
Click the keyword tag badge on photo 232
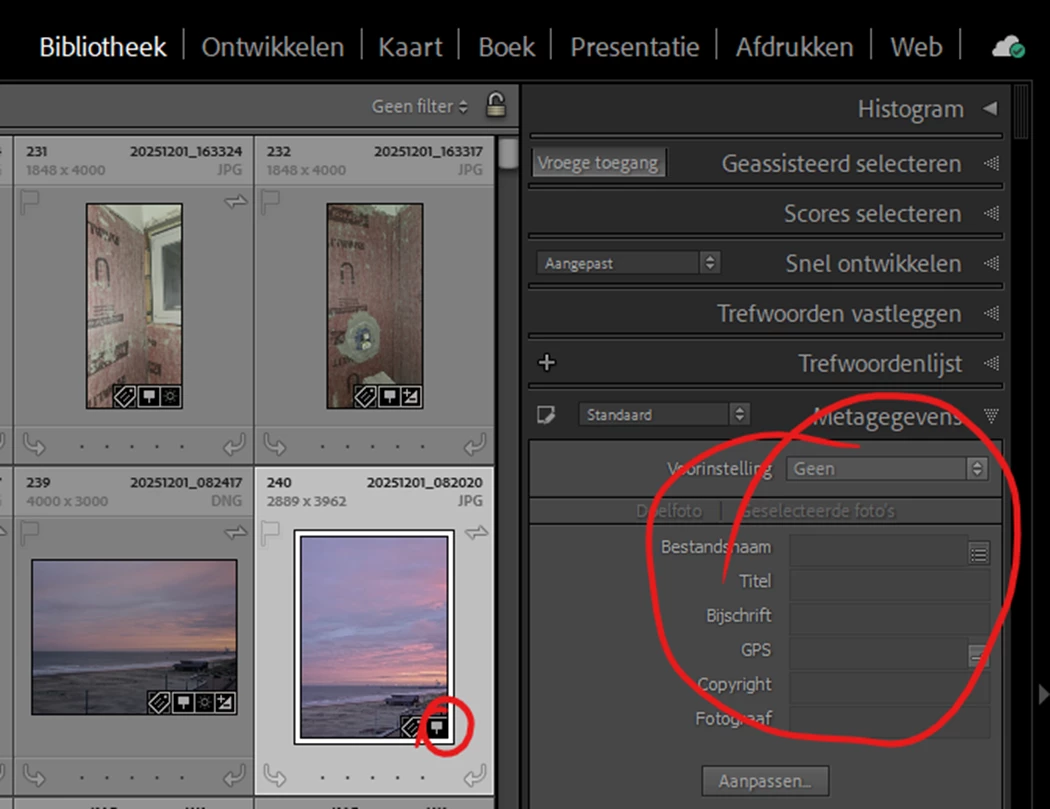pos(365,396)
